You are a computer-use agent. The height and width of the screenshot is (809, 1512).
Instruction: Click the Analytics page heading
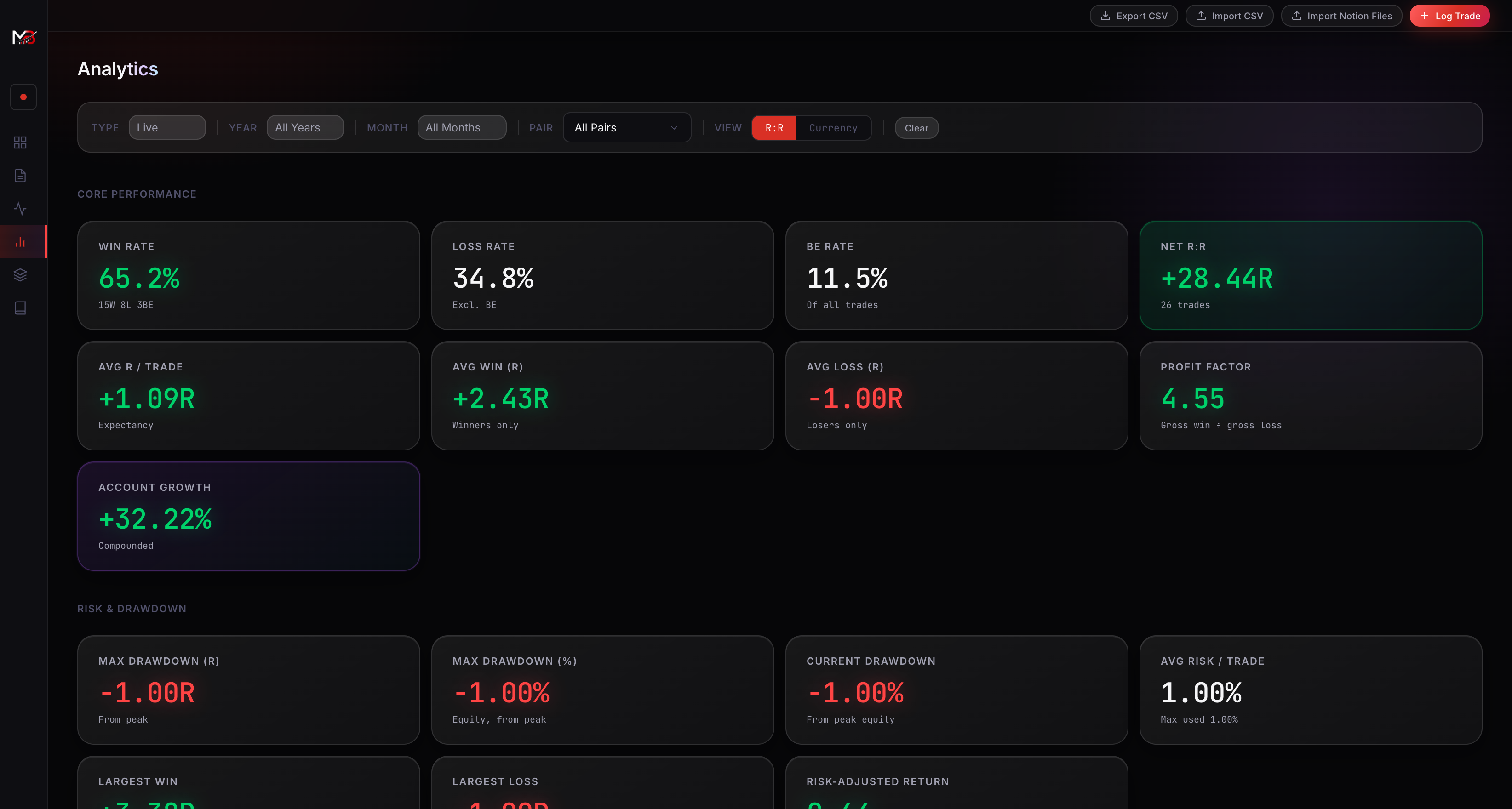118,69
